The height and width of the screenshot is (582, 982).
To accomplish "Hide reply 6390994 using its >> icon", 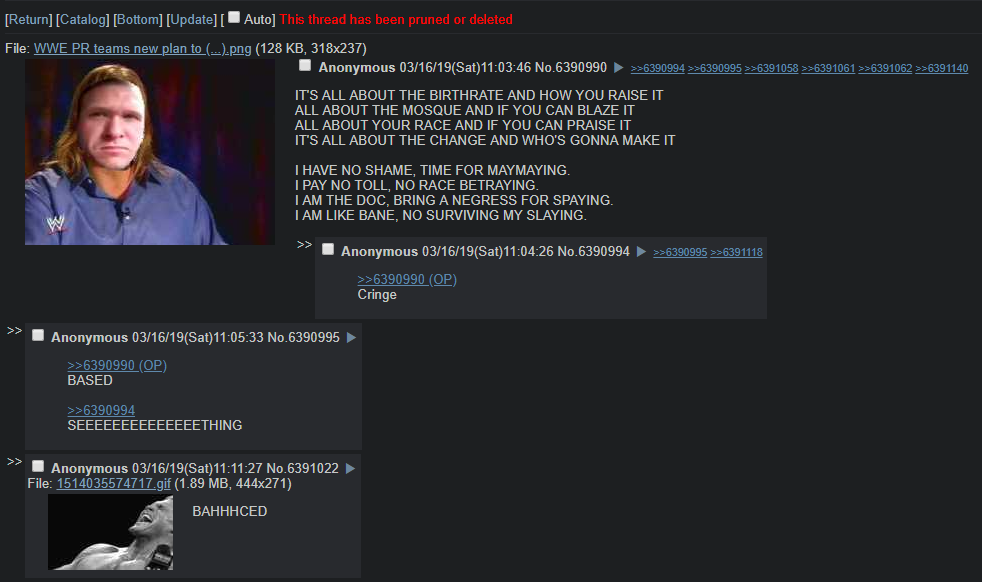I will click(x=304, y=245).
